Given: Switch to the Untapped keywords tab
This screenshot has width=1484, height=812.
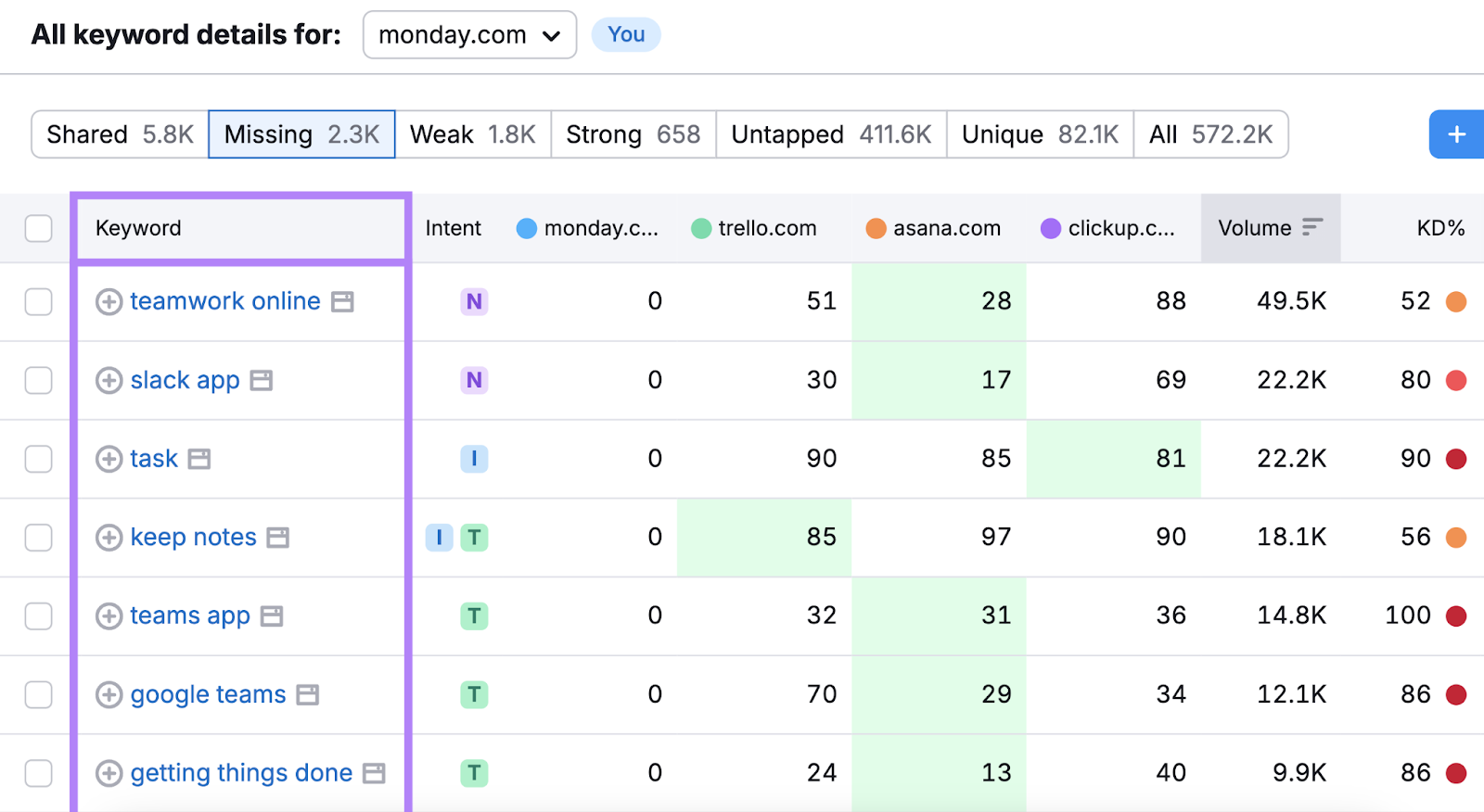Looking at the screenshot, I should click(x=831, y=134).
